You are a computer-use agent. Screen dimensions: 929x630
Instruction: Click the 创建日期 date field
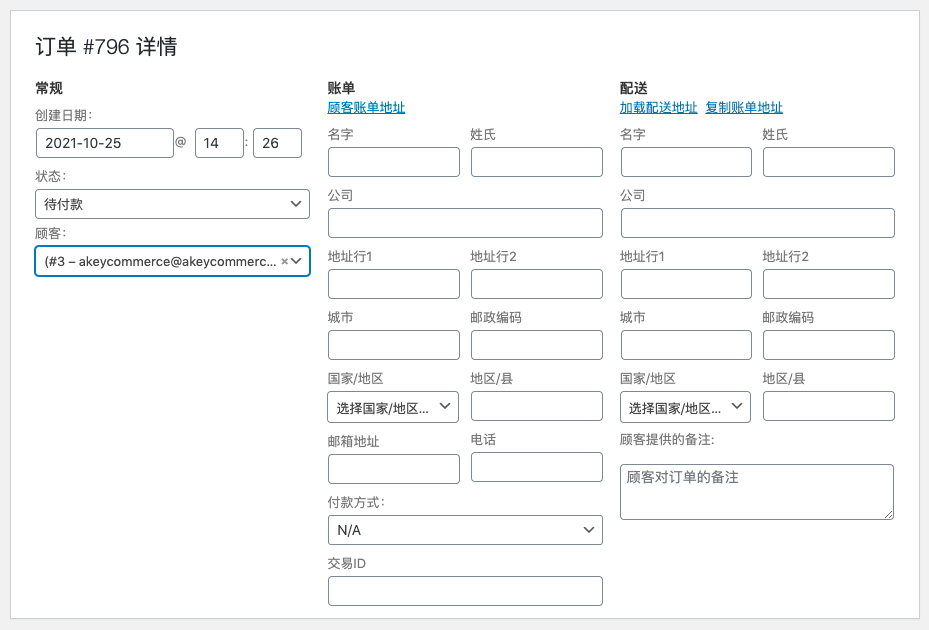point(105,143)
